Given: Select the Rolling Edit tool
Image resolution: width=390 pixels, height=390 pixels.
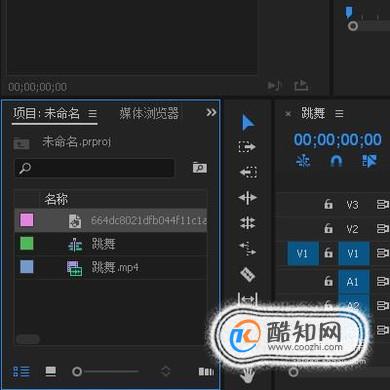Looking at the screenshot, I should 248,223.
